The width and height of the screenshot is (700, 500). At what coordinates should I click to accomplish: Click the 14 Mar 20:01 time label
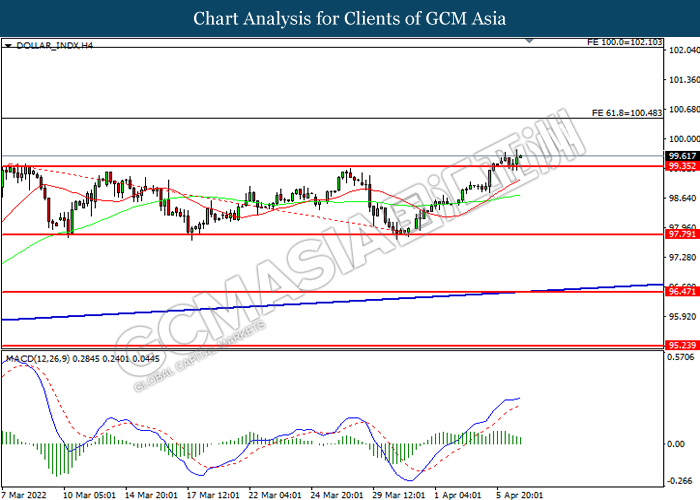click(151, 495)
